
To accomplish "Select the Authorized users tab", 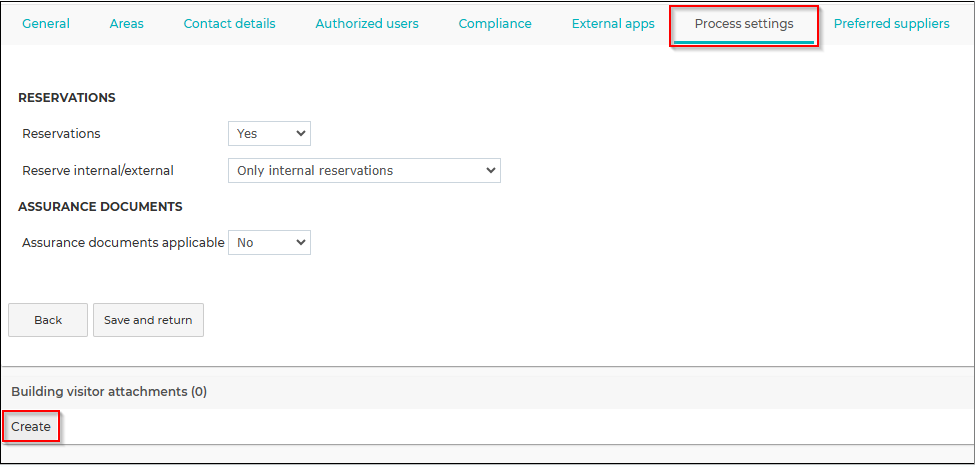I will (367, 24).
